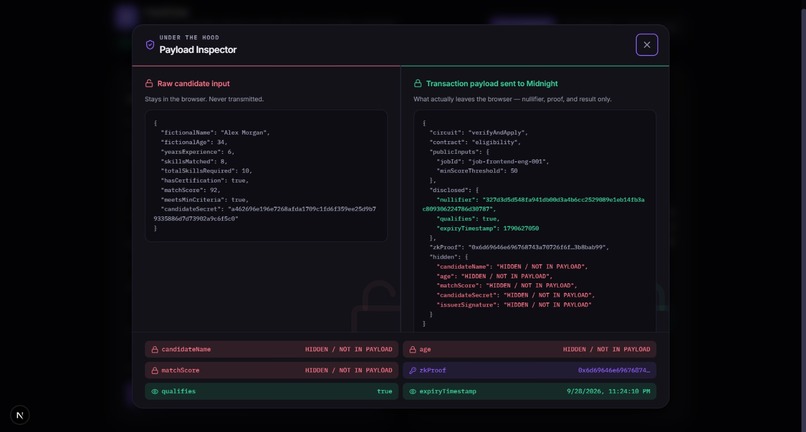Click the zkProof line in payload JSON
The width and height of the screenshot is (806, 432).
point(519,247)
